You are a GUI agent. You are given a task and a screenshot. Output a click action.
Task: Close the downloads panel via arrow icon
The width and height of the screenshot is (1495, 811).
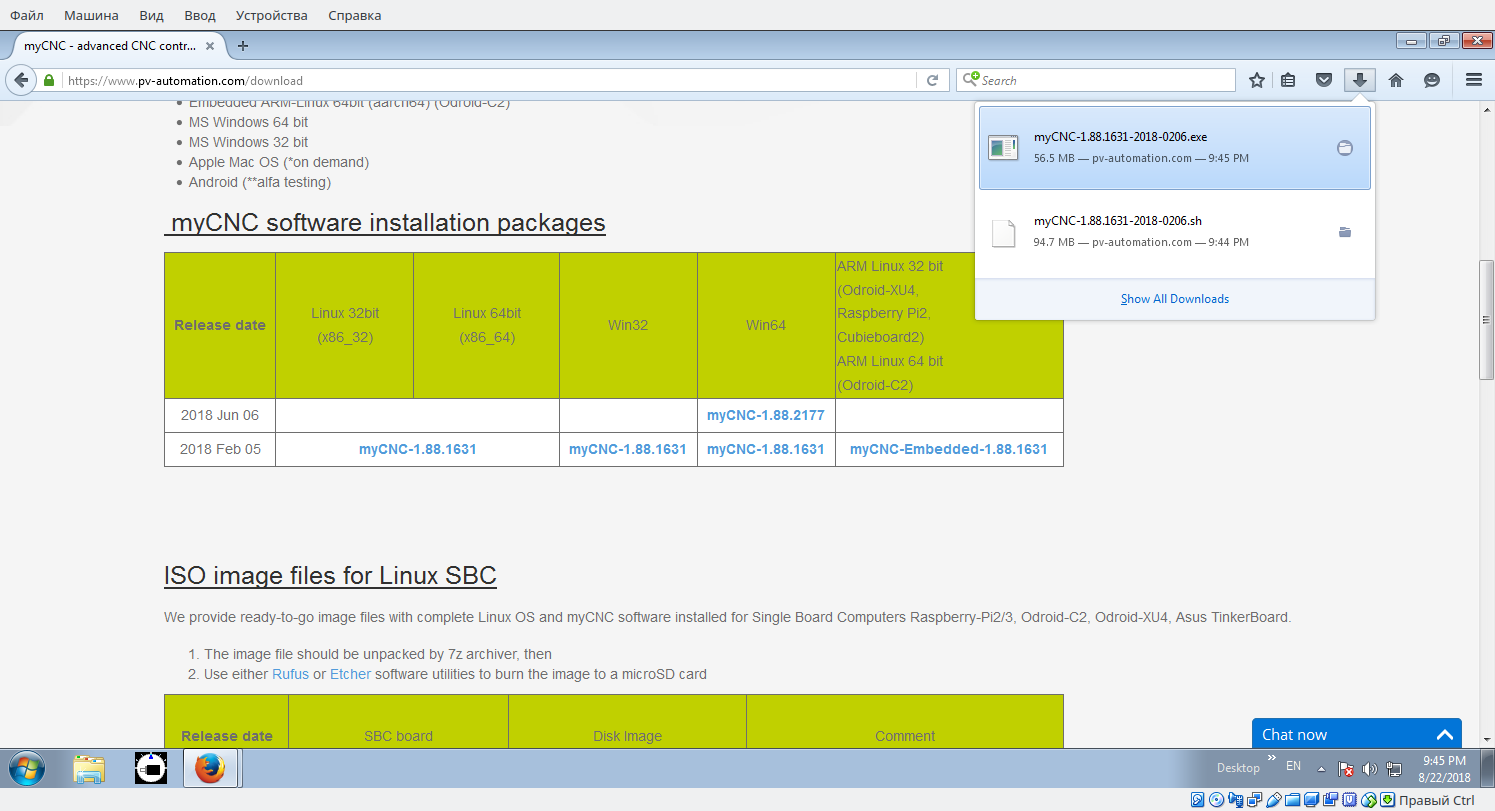coord(1359,80)
